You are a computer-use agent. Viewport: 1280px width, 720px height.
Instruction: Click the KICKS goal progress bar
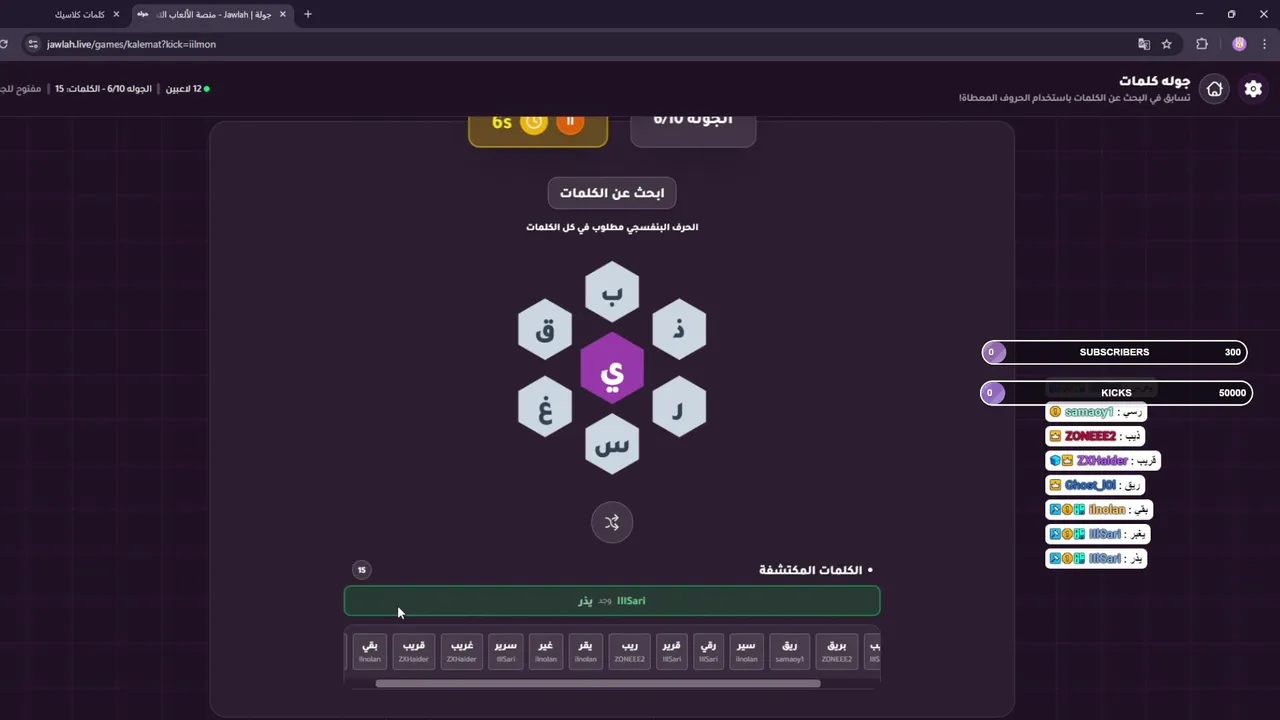click(x=1115, y=393)
